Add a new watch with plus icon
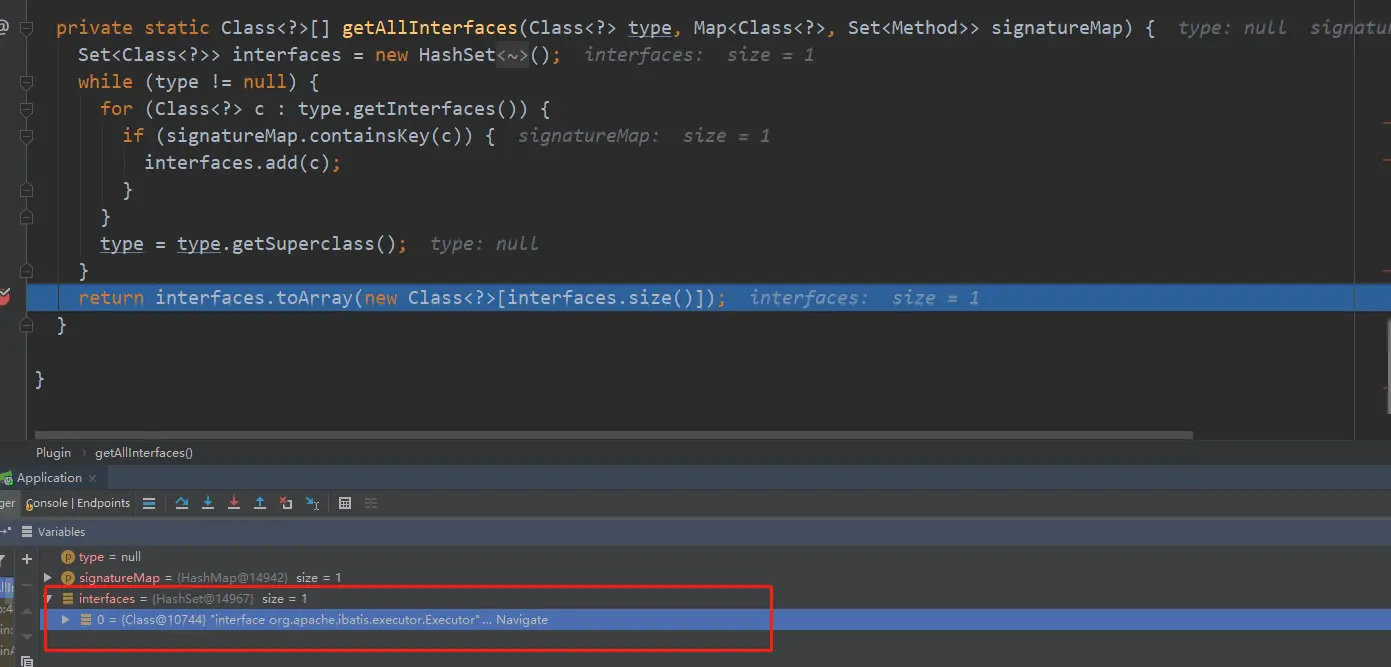The width and height of the screenshot is (1391, 667). 27,559
